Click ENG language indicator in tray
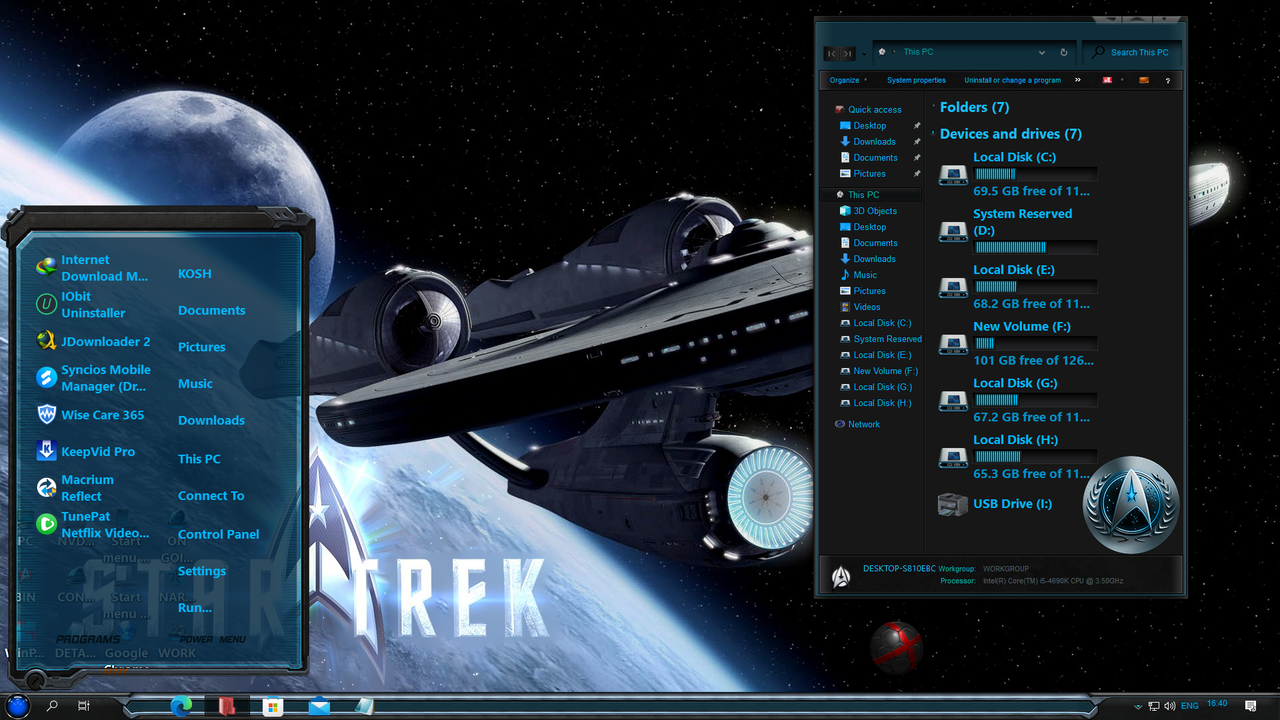The image size is (1280, 720). 1189,706
